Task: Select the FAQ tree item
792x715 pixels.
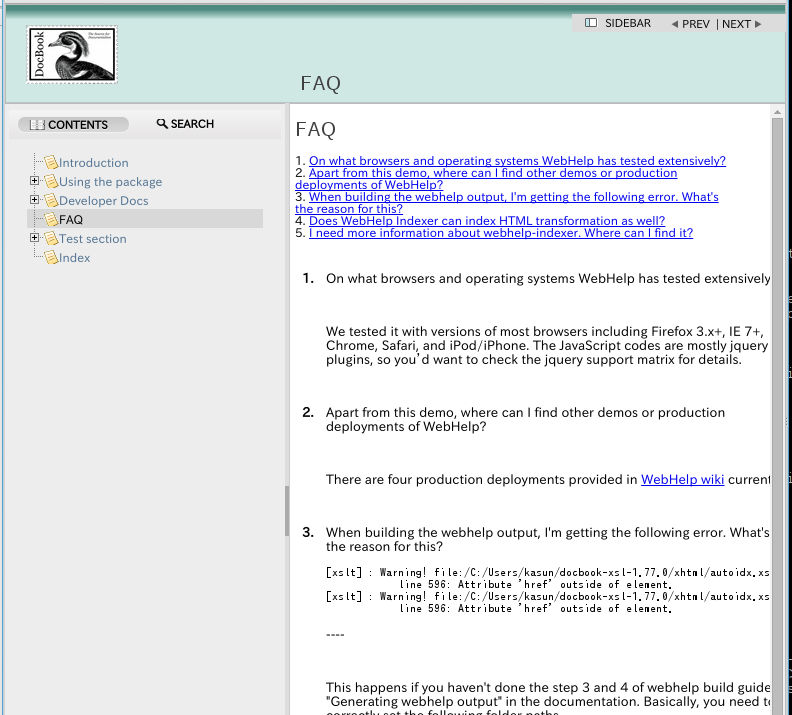Action: tap(71, 220)
